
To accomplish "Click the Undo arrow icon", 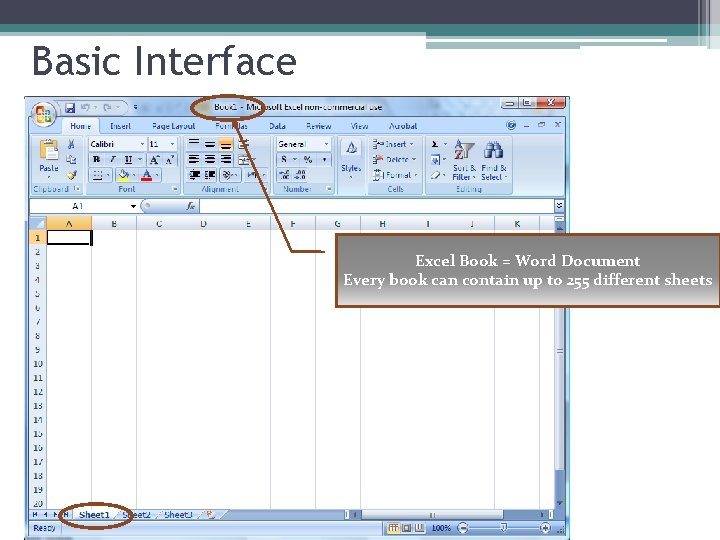I will click(x=85, y=107).
